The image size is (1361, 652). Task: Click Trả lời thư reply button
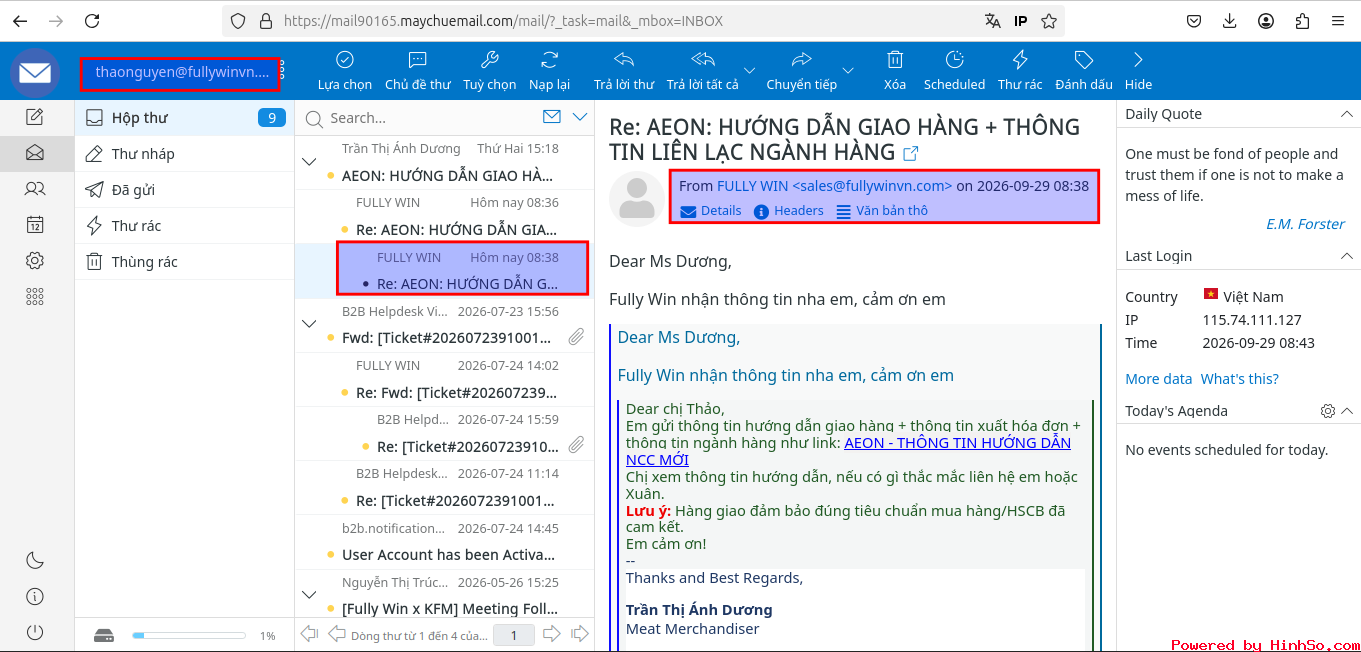point(624,71)
